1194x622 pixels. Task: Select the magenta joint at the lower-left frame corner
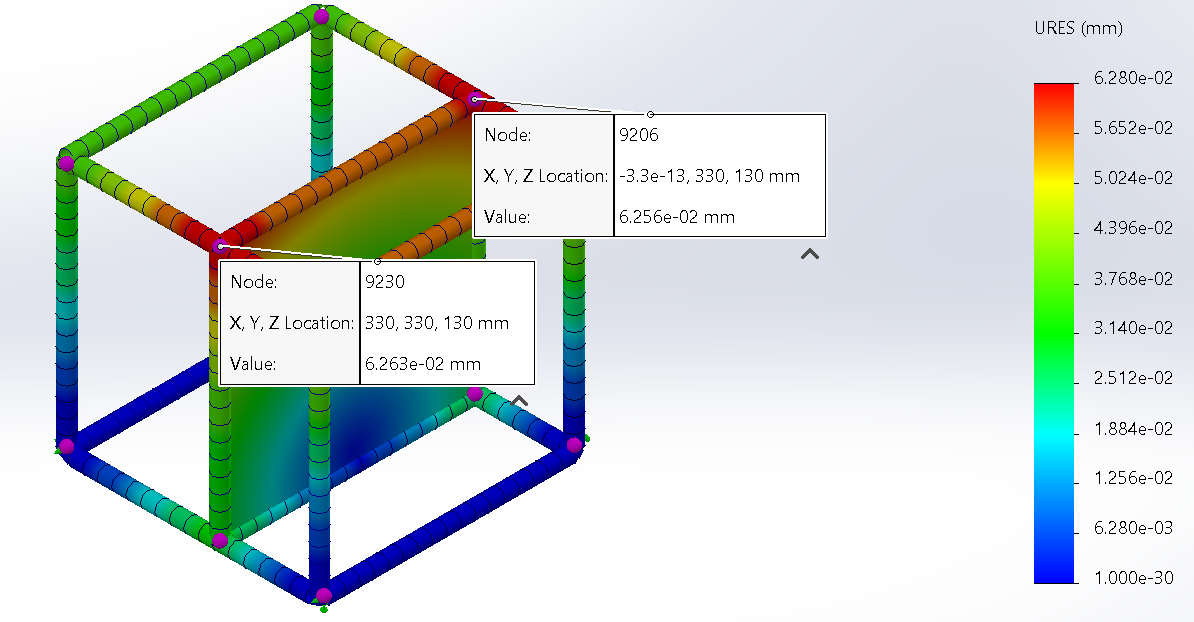pyautogui.click(x=66, y=445)
